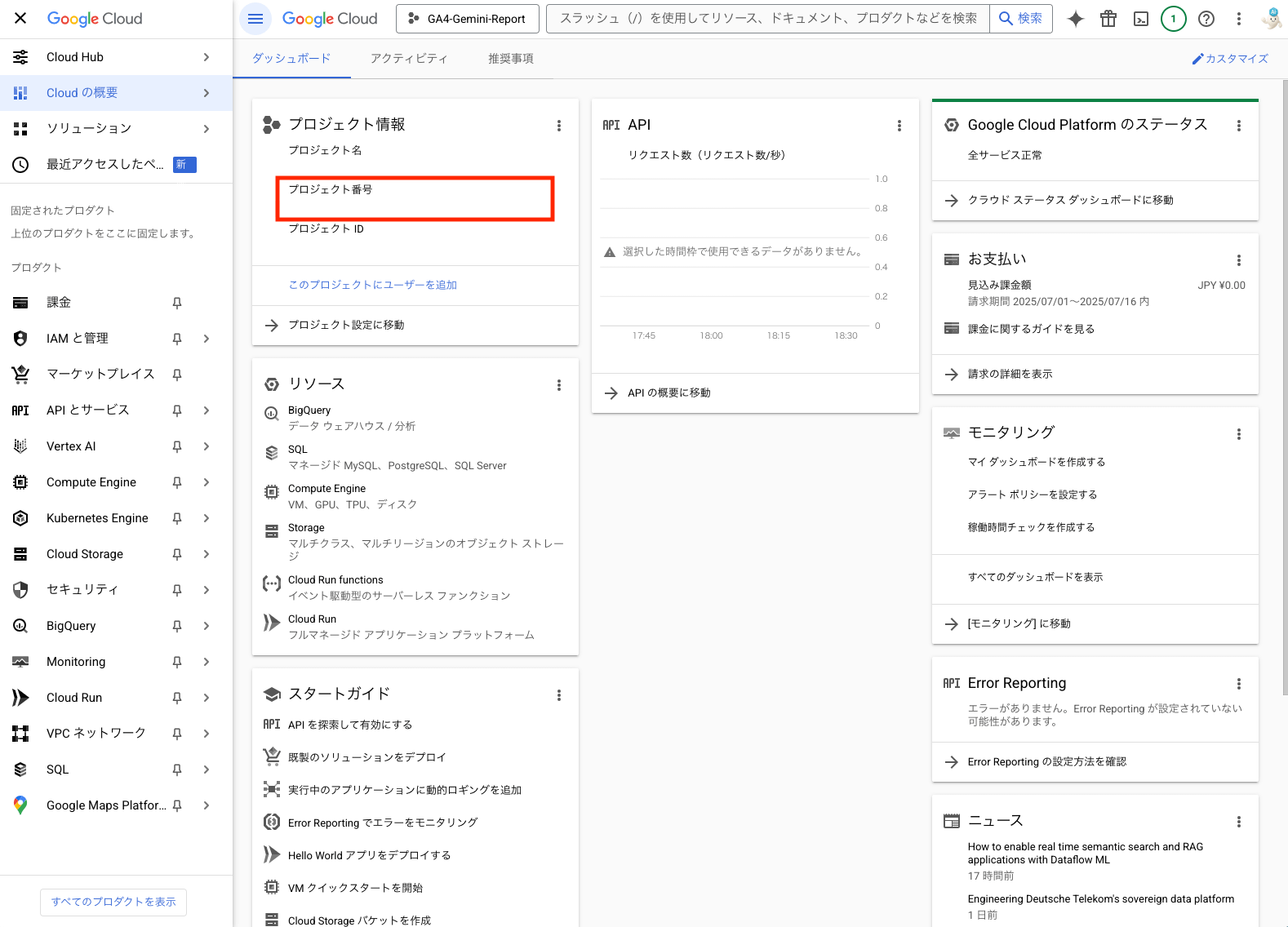Pin IAM と管理 in sidebar
This screenshot has width=1288, height=927.
177,339
